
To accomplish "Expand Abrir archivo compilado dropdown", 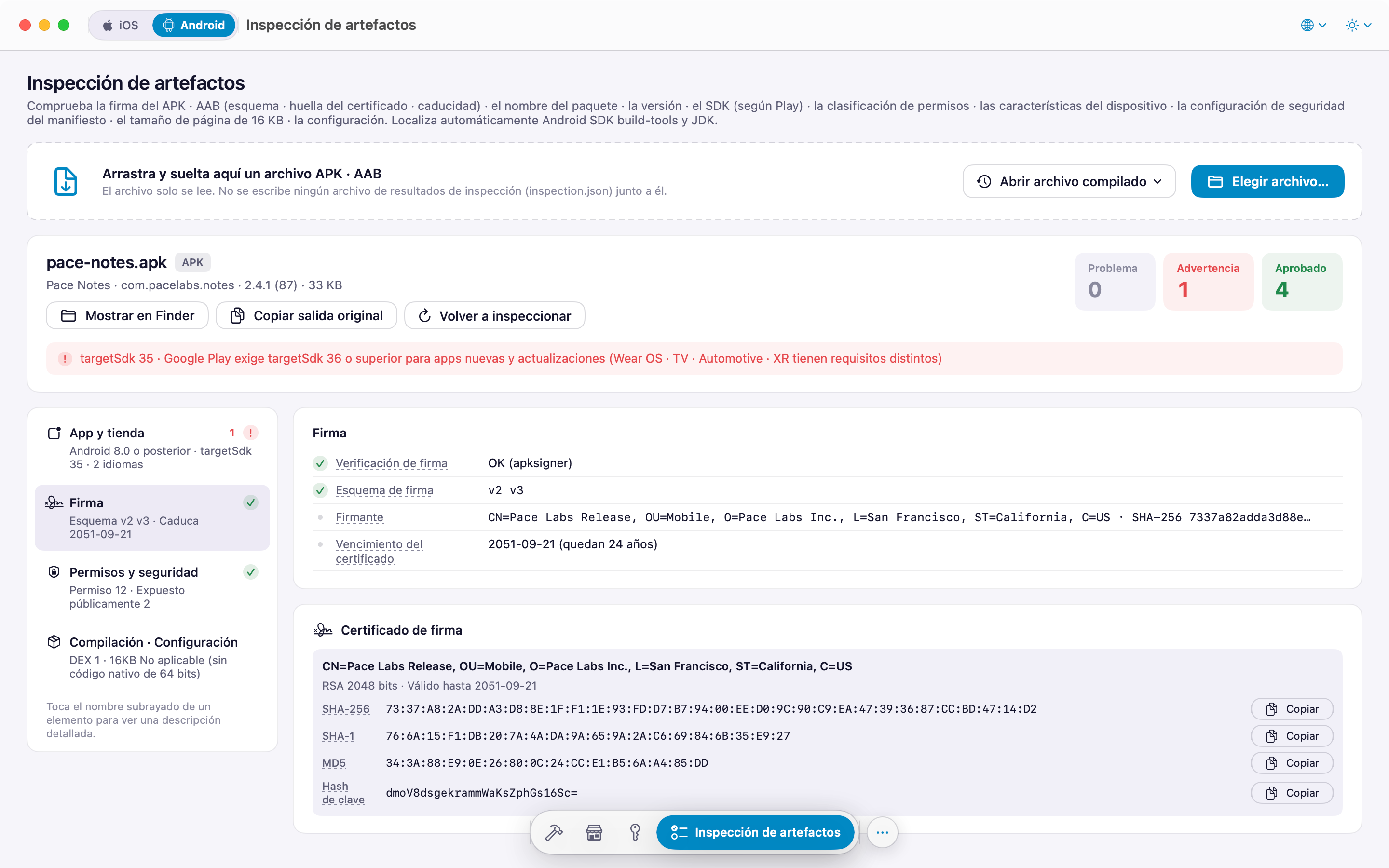I will click(x=1069, y=181).
